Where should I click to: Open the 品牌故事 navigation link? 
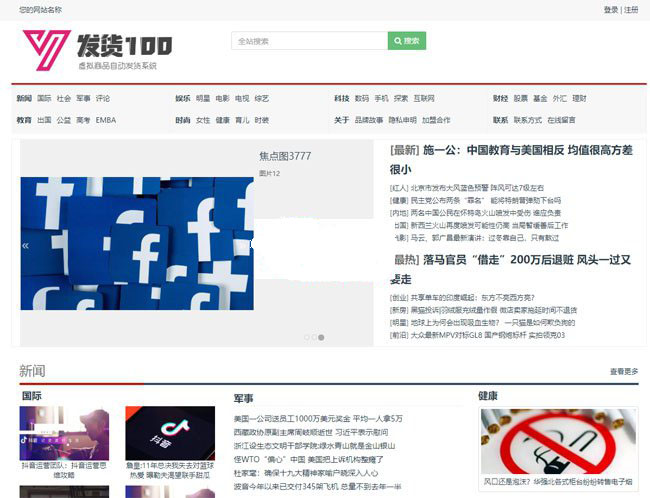pyautogui.click(x=369, y=120)
